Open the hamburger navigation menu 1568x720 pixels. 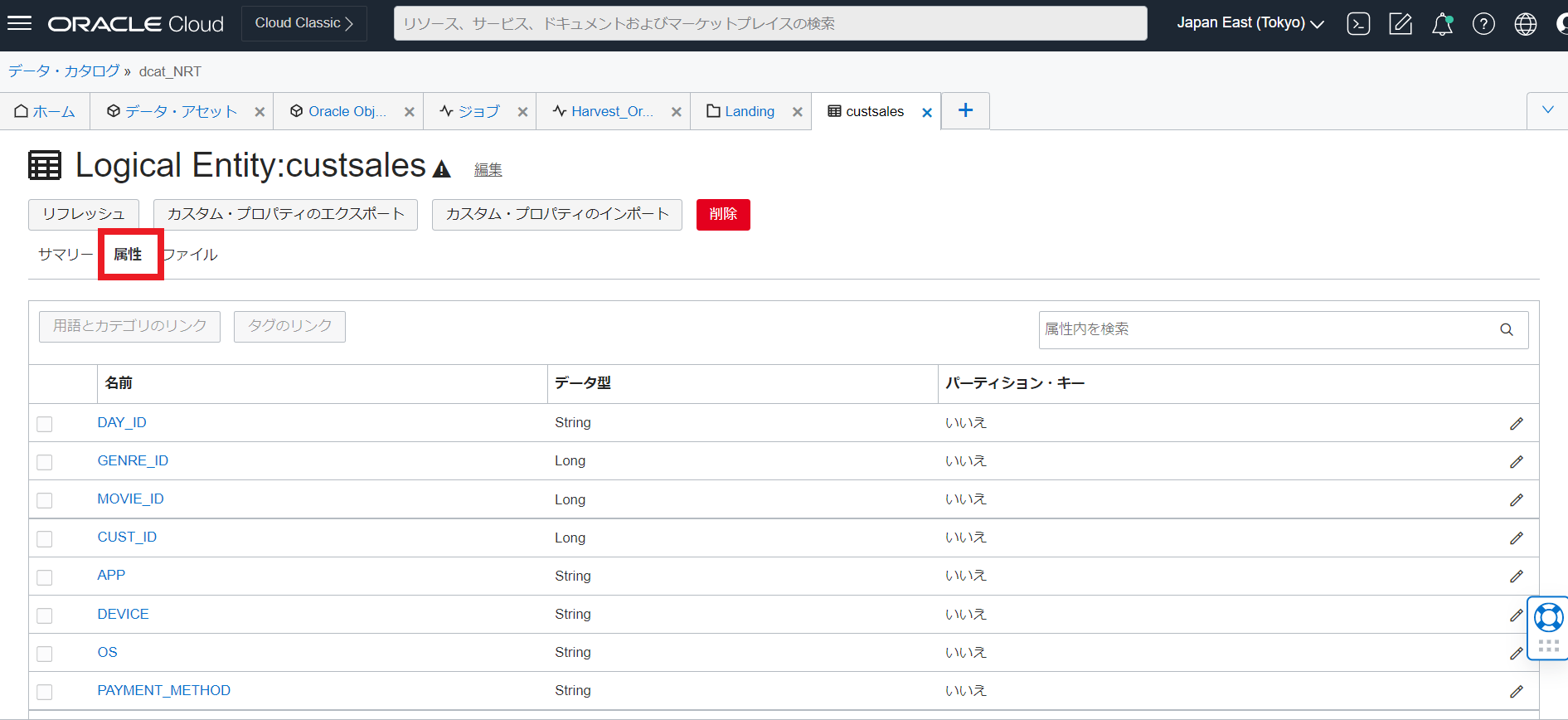tap(19, 23)
